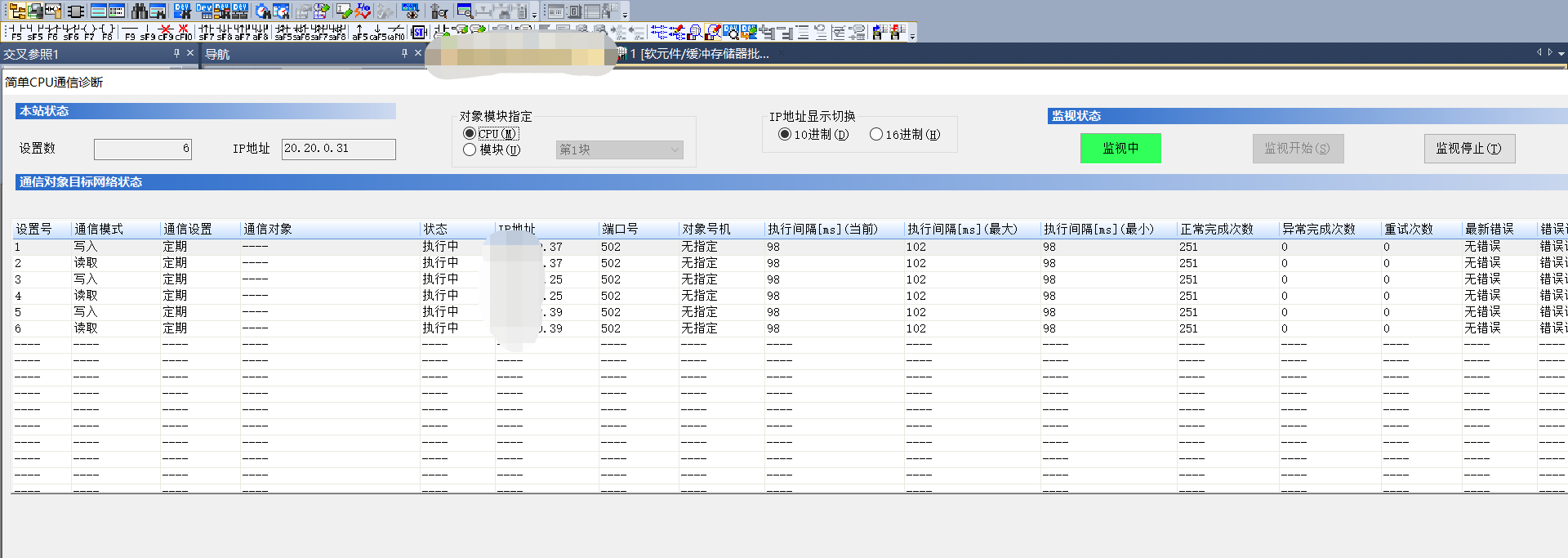
Task: Open the document tab list dropdown arrow
Action: pos(1561,54)
